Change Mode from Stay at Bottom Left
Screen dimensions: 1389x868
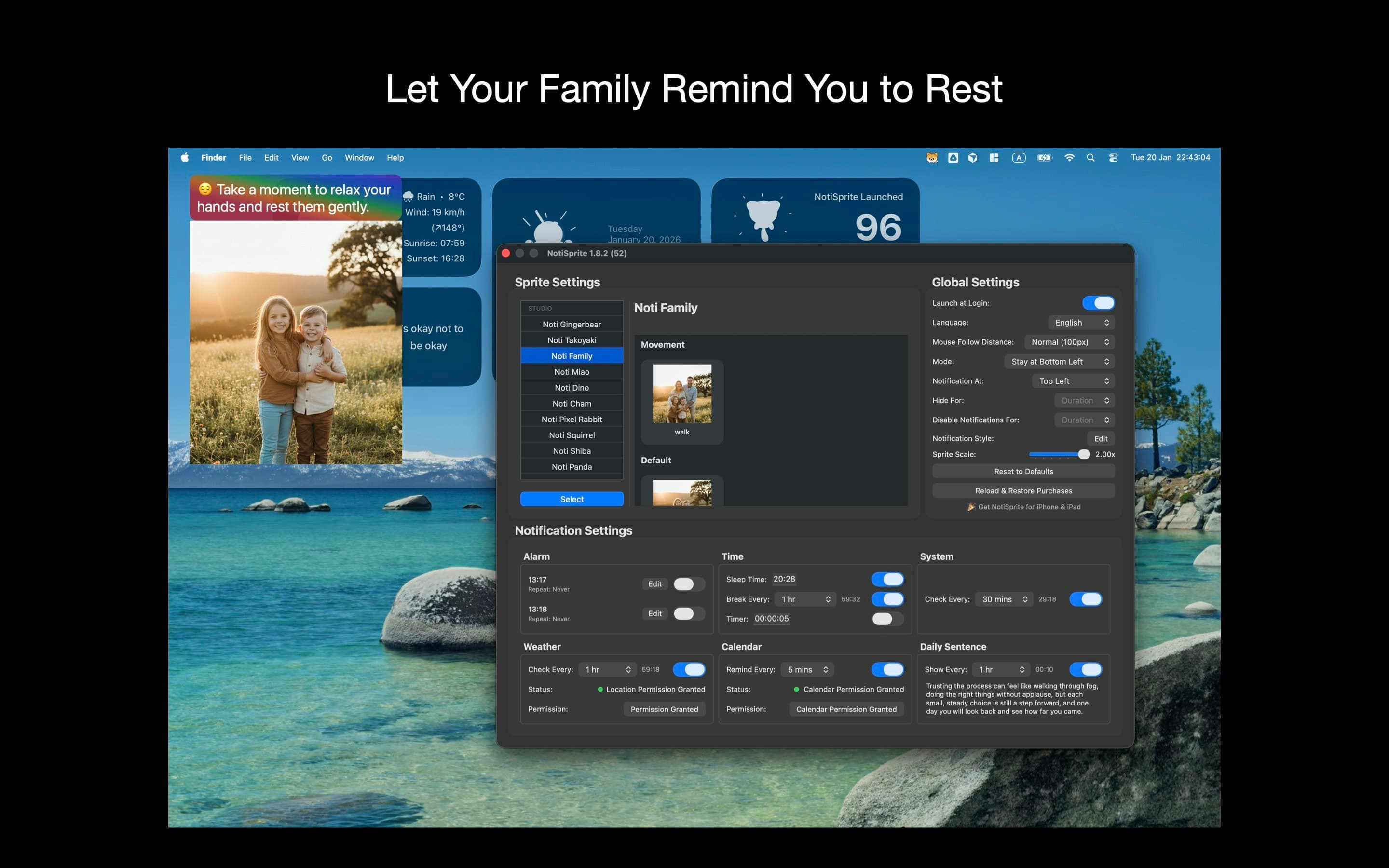(x=1059, y=361)
